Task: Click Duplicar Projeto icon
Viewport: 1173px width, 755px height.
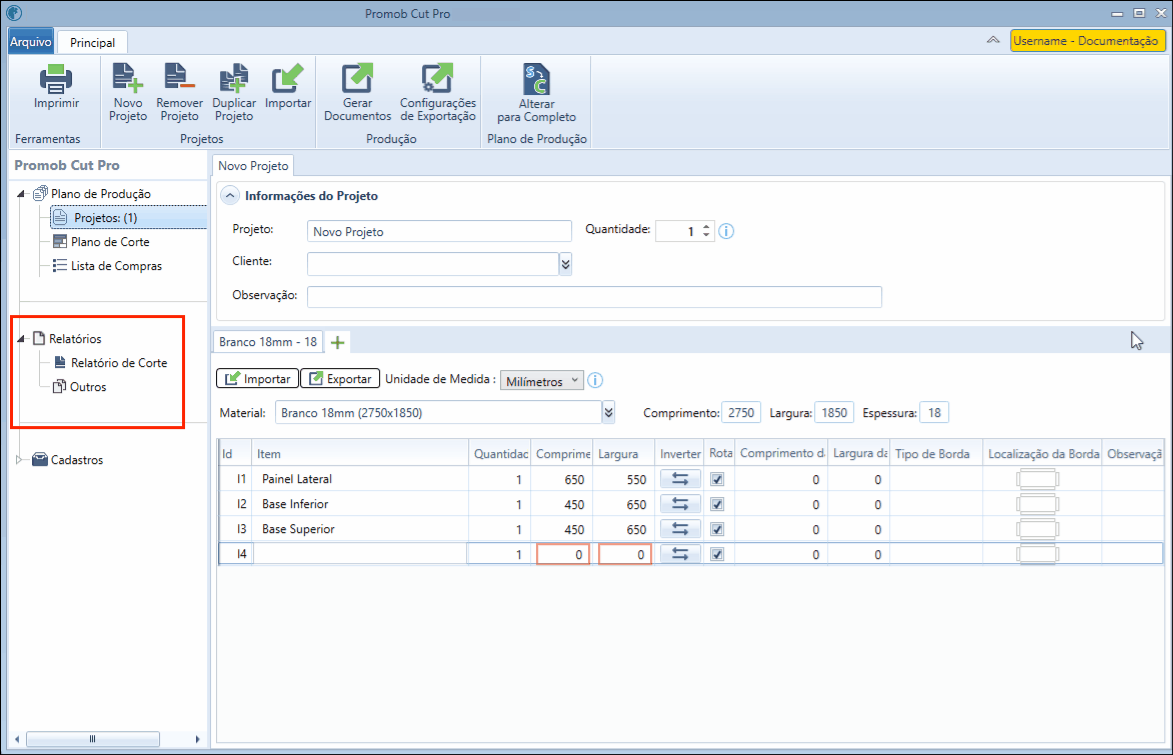Action: 233,78
